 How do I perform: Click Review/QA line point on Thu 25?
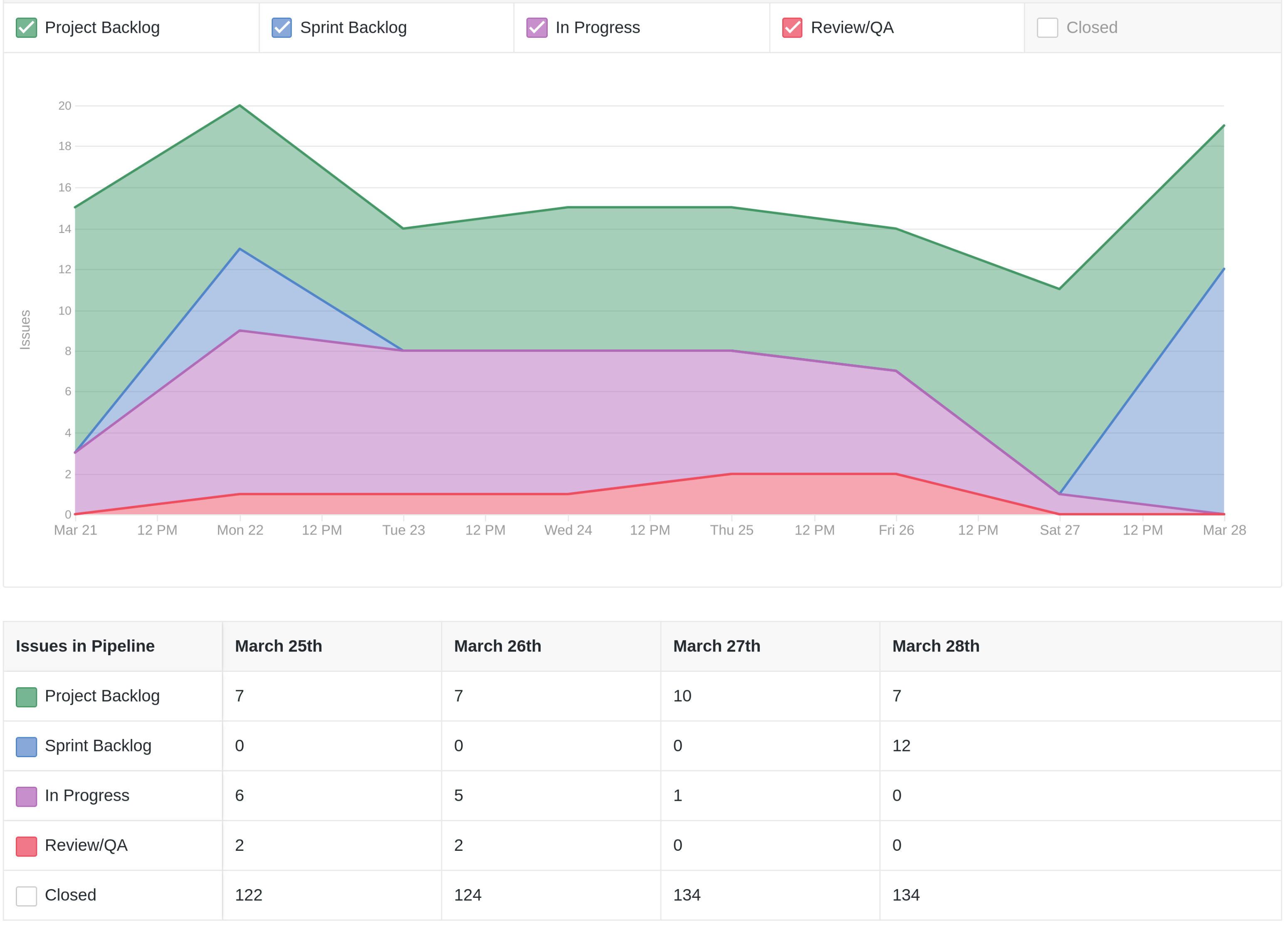click(x=732, y=474)
